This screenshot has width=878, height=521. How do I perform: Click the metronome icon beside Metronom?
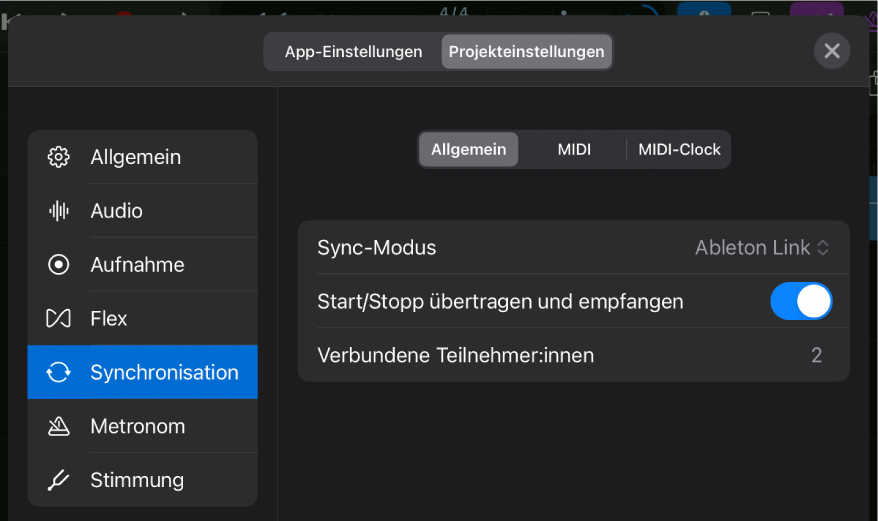point(58,426)
